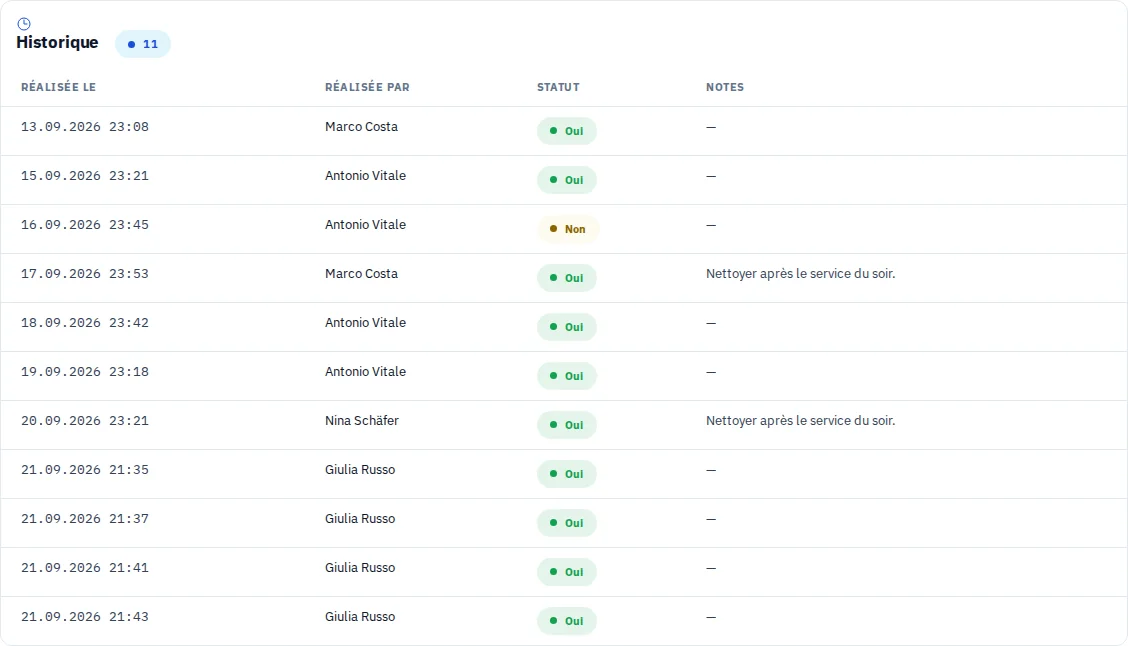1128x646 pixels.
Task: Click the note text in the 17.09.2026 row
Action: coord(801,273)
